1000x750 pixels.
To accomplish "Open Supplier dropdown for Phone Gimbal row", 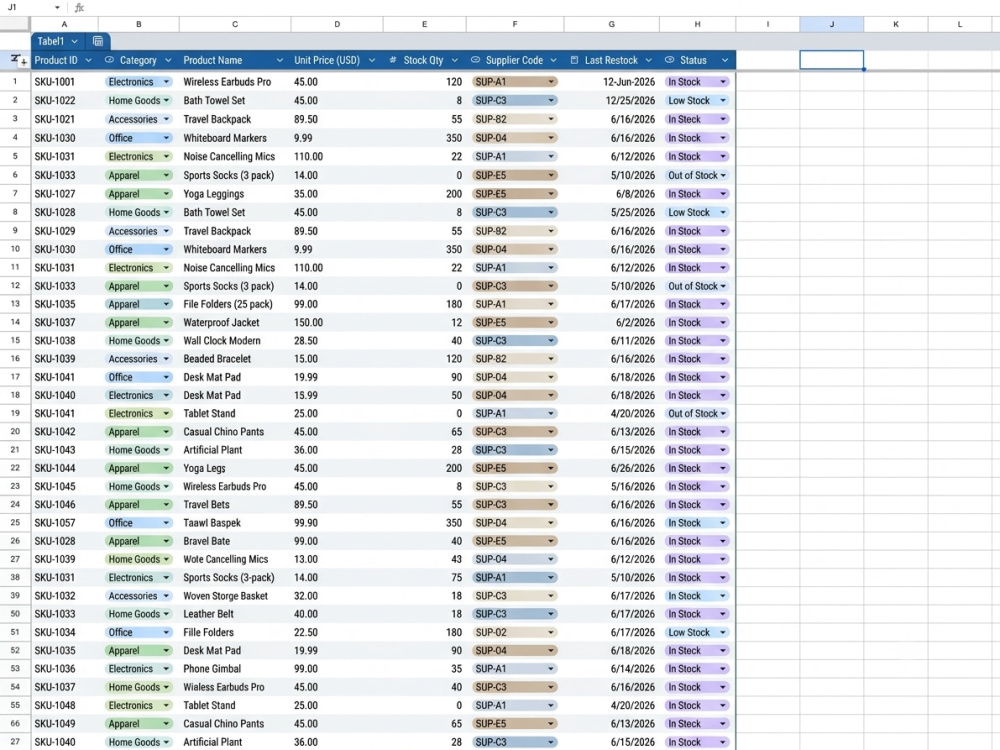I will point(552,669).
